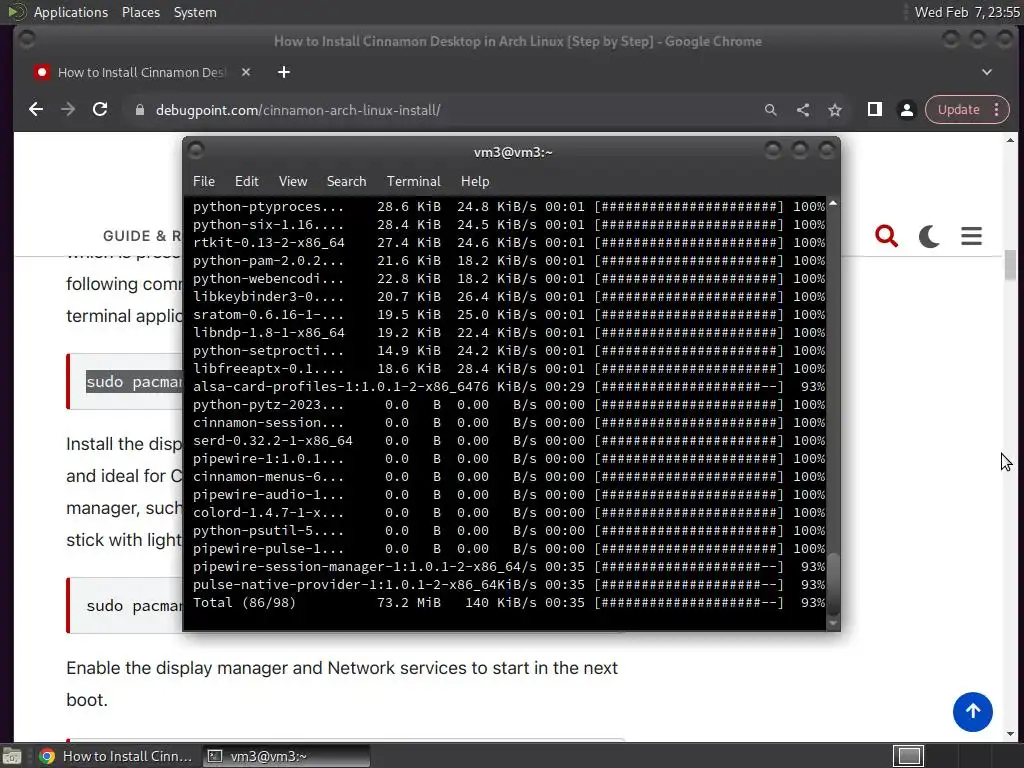The image size is (1024, 768).
Task: Click the 'serd-0.32.2-1-x86_64' line
Action: 509,441
